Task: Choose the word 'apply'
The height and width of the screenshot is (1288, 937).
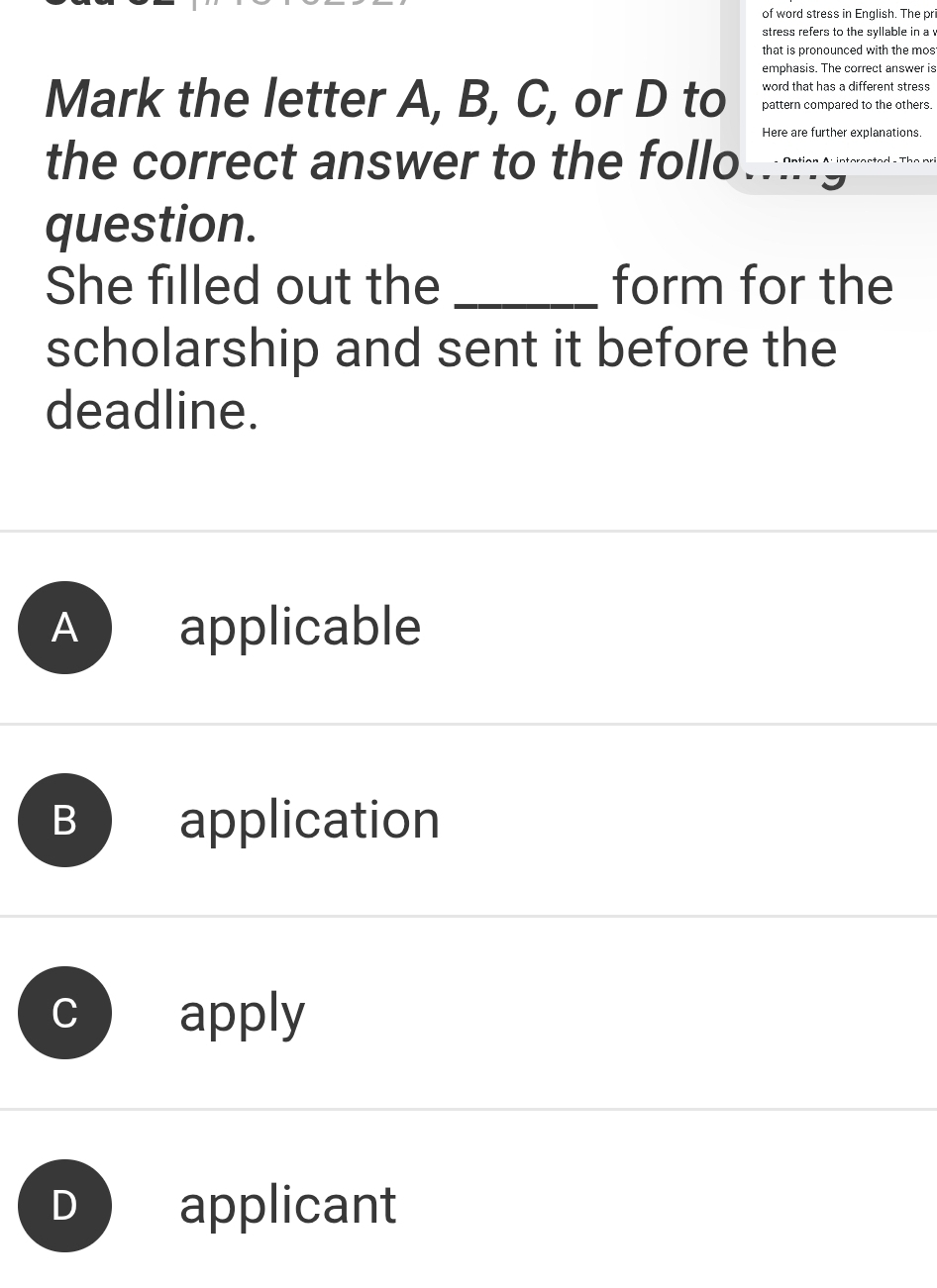Action: point(243,1014)
